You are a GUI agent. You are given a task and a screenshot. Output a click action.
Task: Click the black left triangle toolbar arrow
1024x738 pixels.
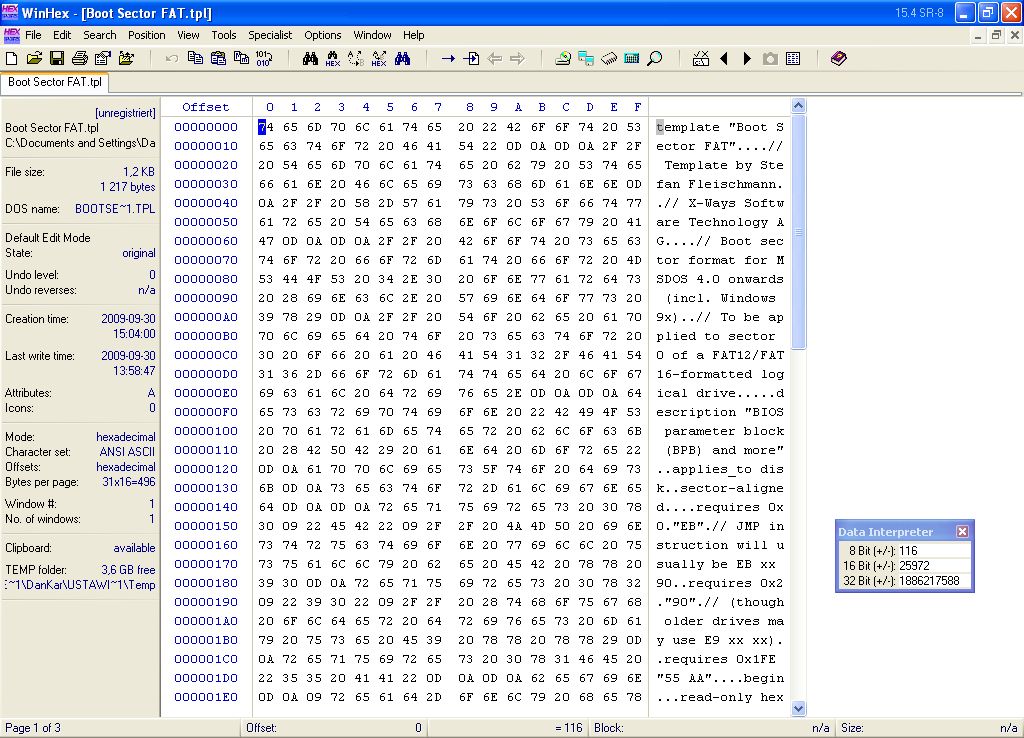click(724, 59)
